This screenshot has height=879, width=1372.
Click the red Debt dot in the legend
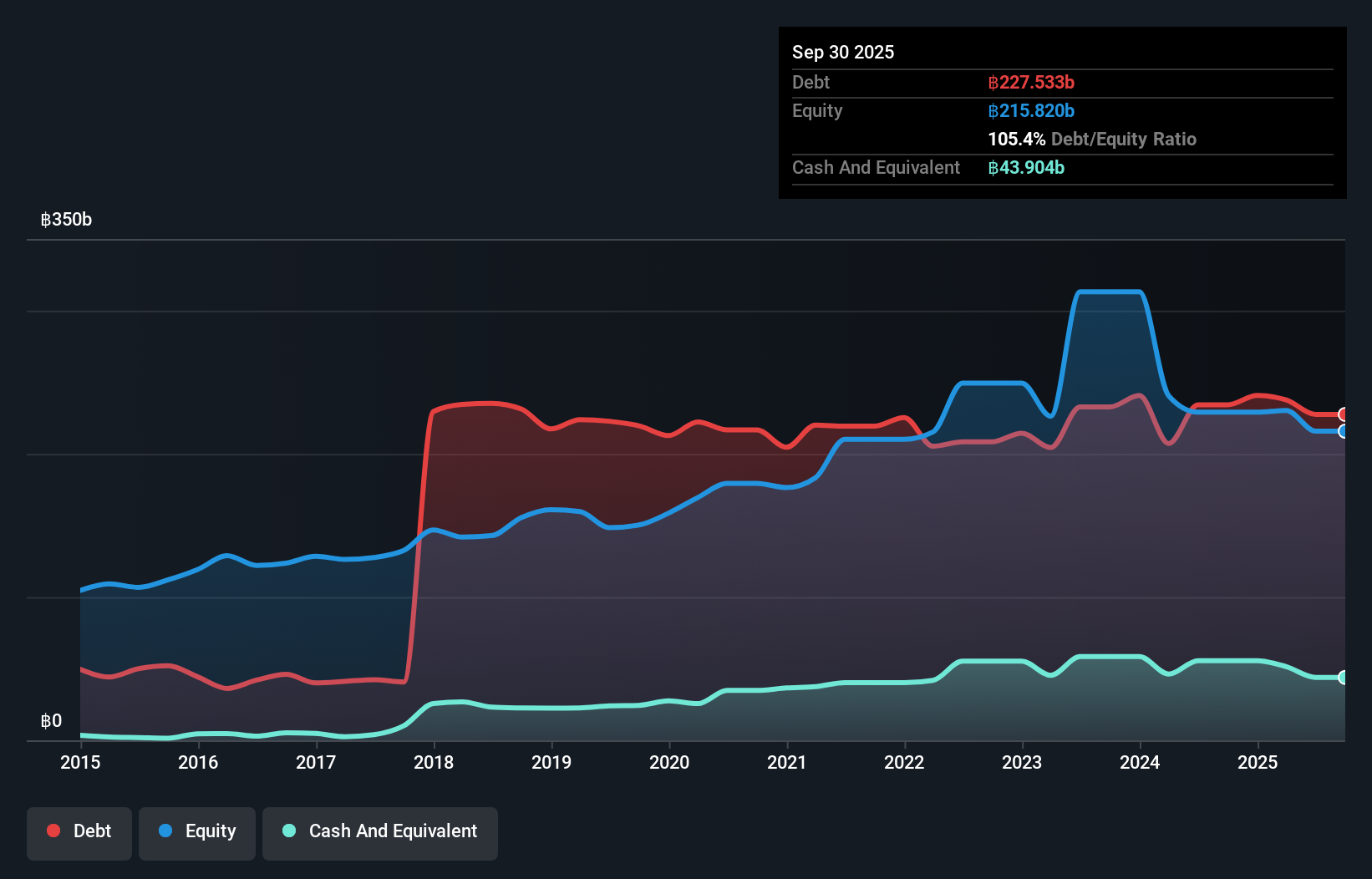(x=53, y=831)
